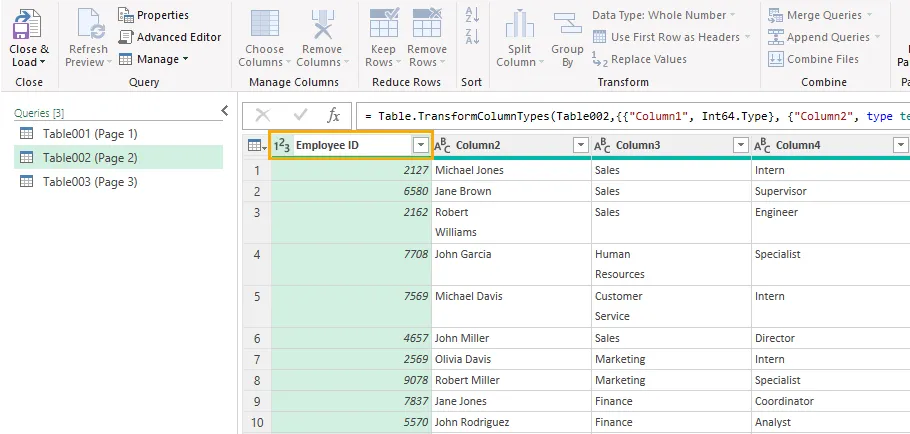The height and width of the screenshot is (434, 910).
Task: Cancel the formula edit with X icon
Action: pyautogui.click(x=263, y=115)
